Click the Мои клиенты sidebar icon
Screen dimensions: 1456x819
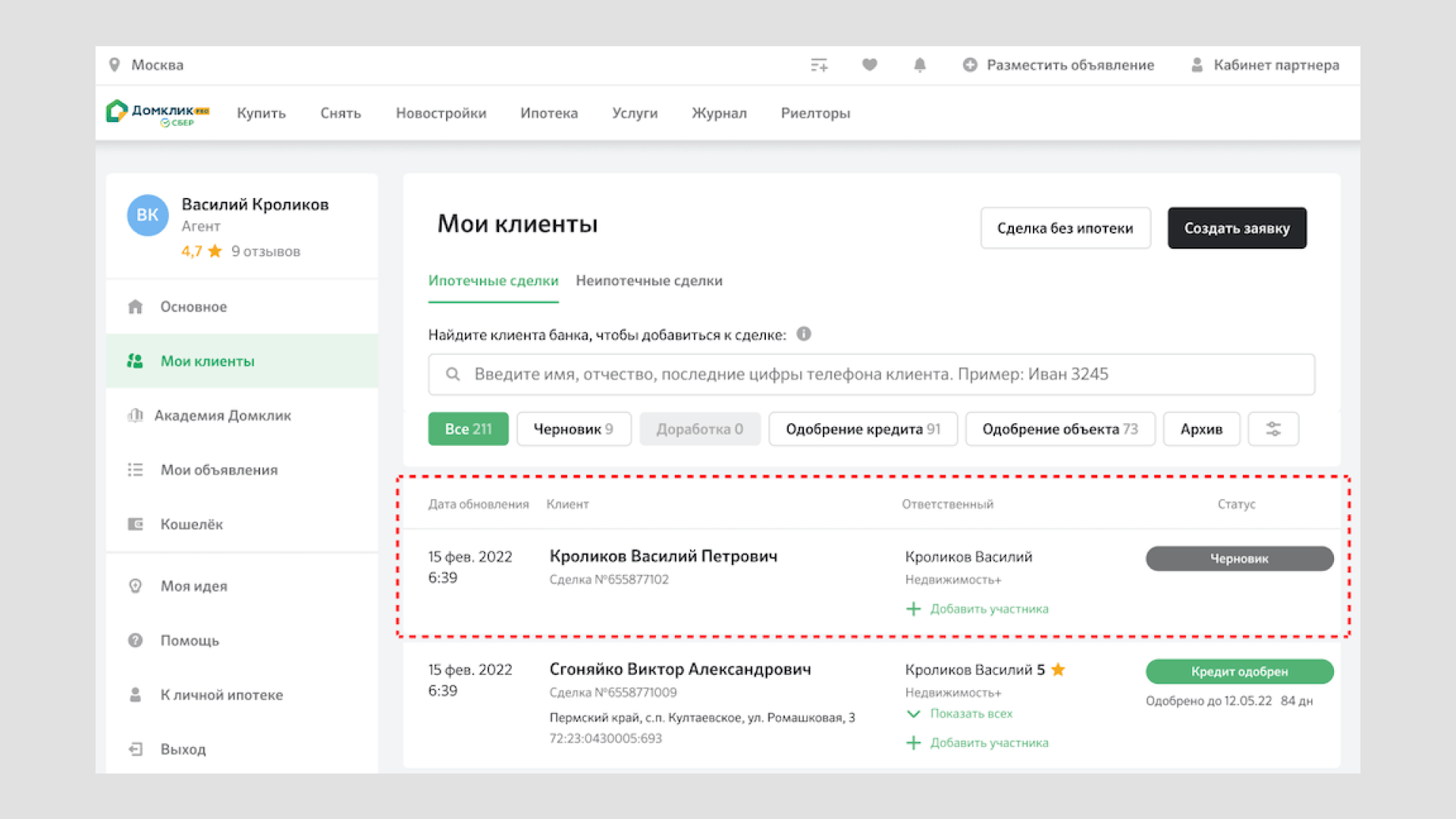[x=134, y=361]
